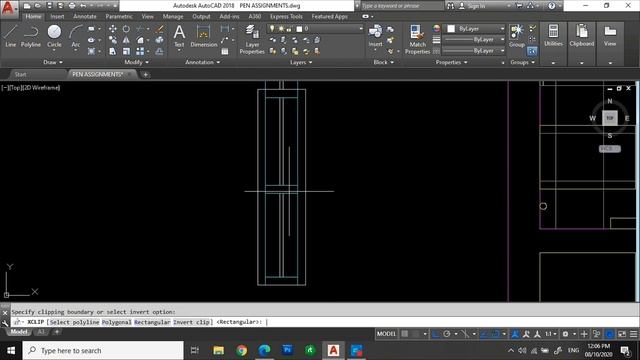Select the Mirror tool
This screenshot has height=360, width=640.
126,40
